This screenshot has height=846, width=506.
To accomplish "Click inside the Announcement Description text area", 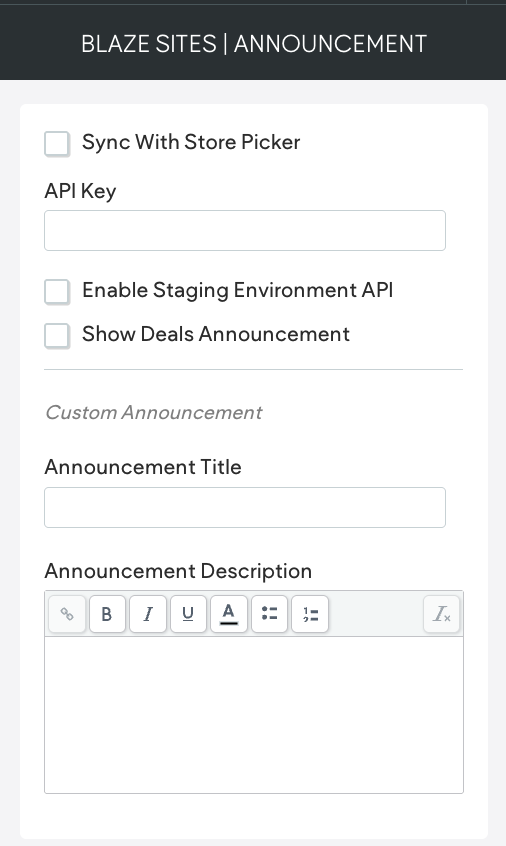I will pos(254,715).
